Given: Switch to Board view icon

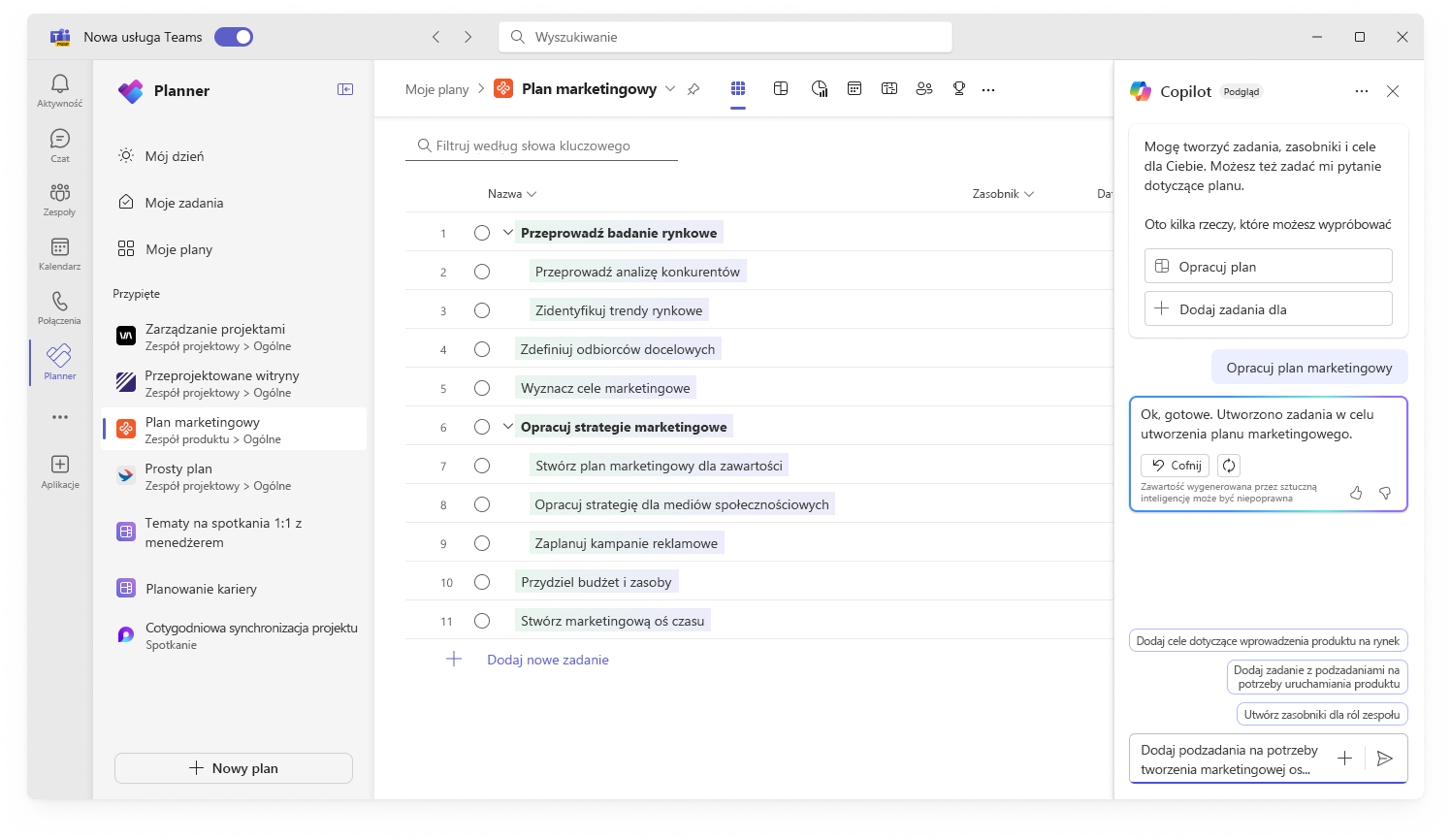Looking at the screenshot, I should (x=781, y=89).
